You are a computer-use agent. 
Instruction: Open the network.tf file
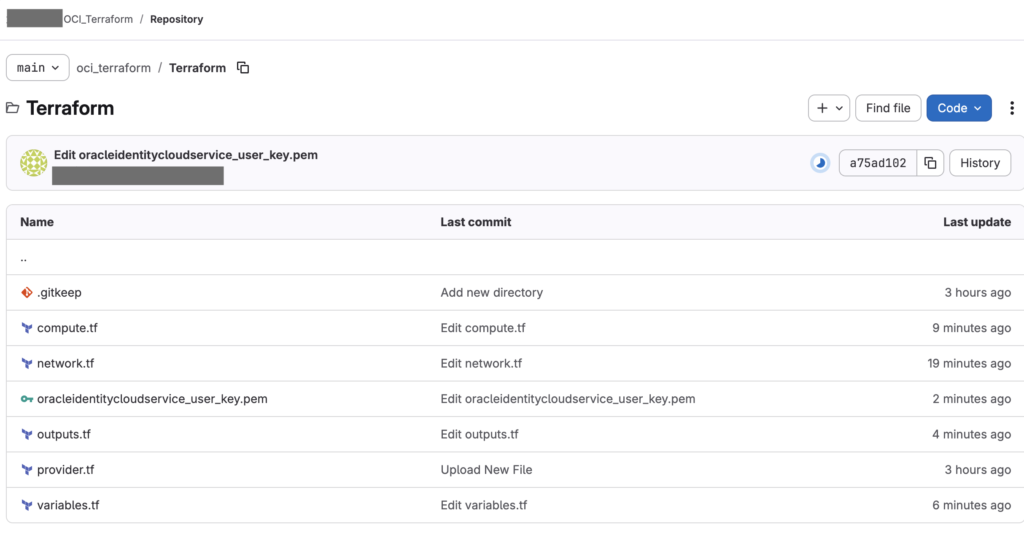pyautogui.click(x=65, y=364)
